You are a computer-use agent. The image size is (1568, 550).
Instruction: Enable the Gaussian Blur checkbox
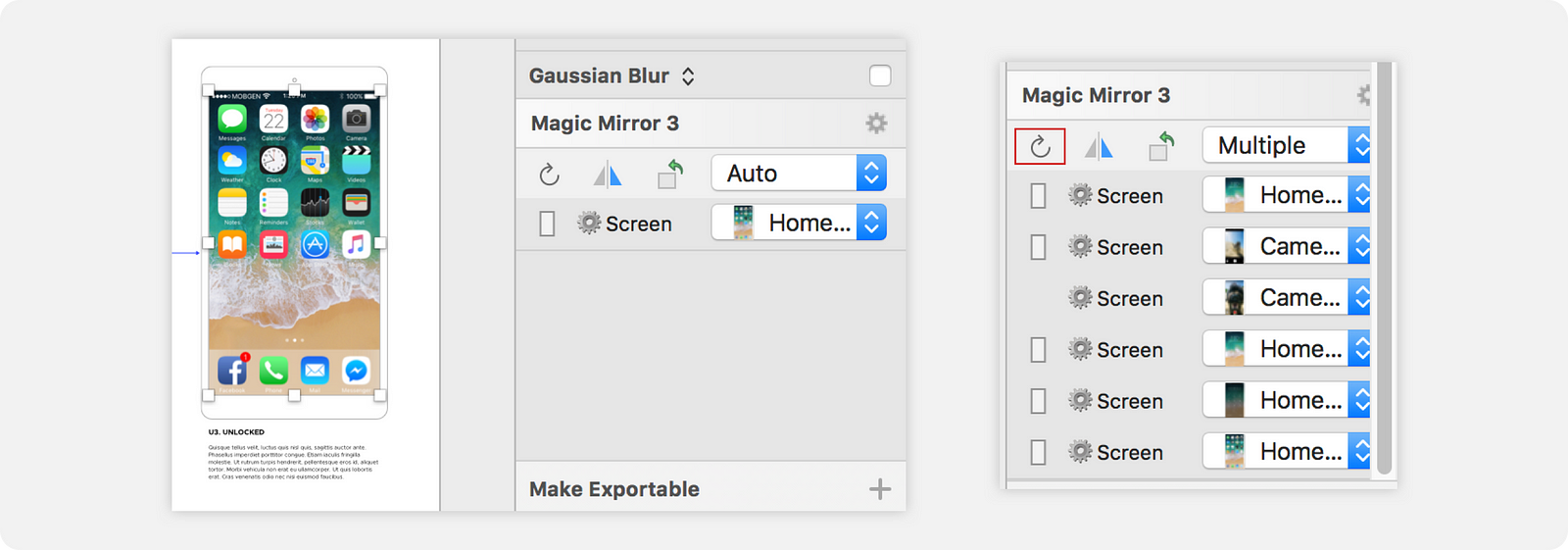[x=880, y=75]
